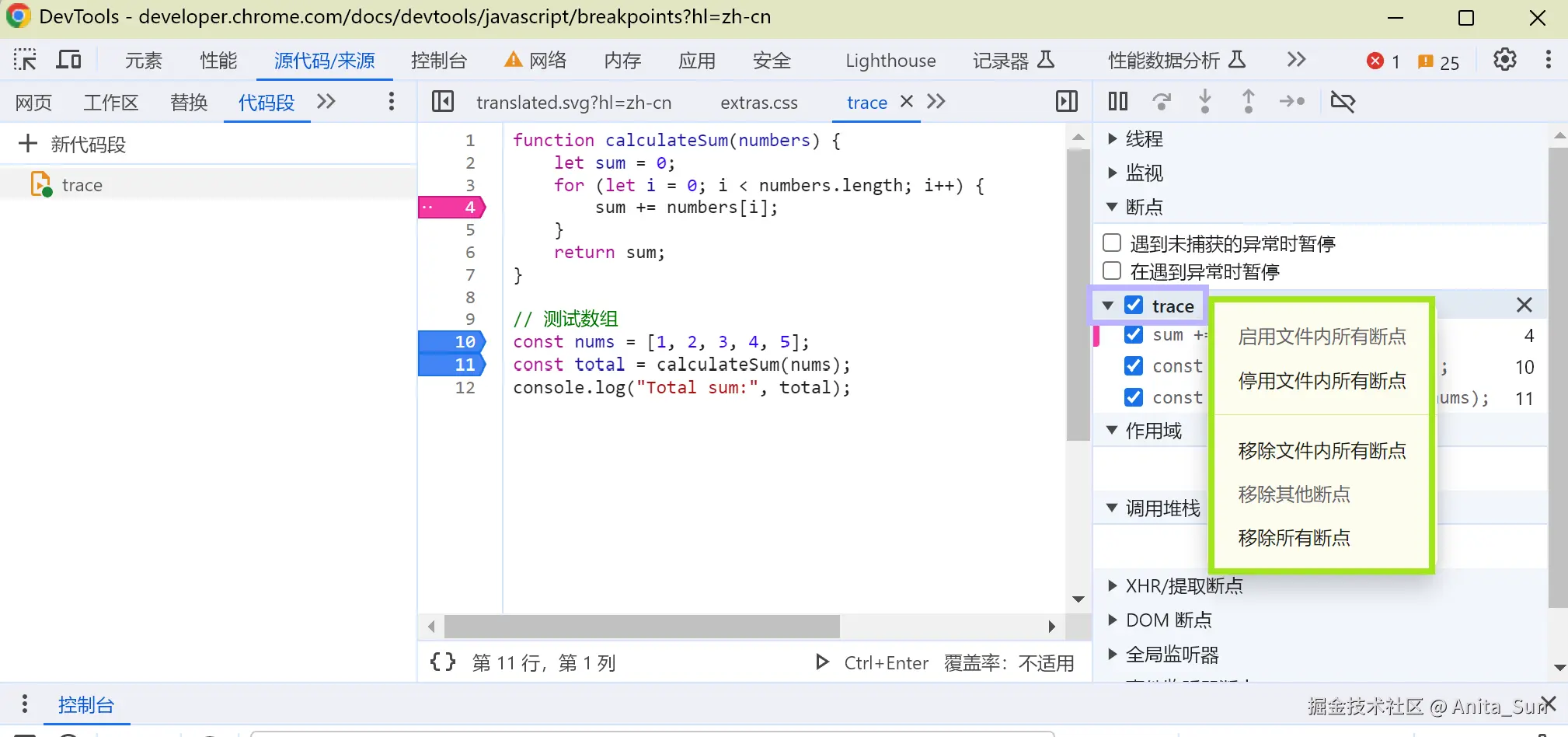The image size is (1568, 737).
Task: Close the console drawer X button
Action: [1549, 704]
